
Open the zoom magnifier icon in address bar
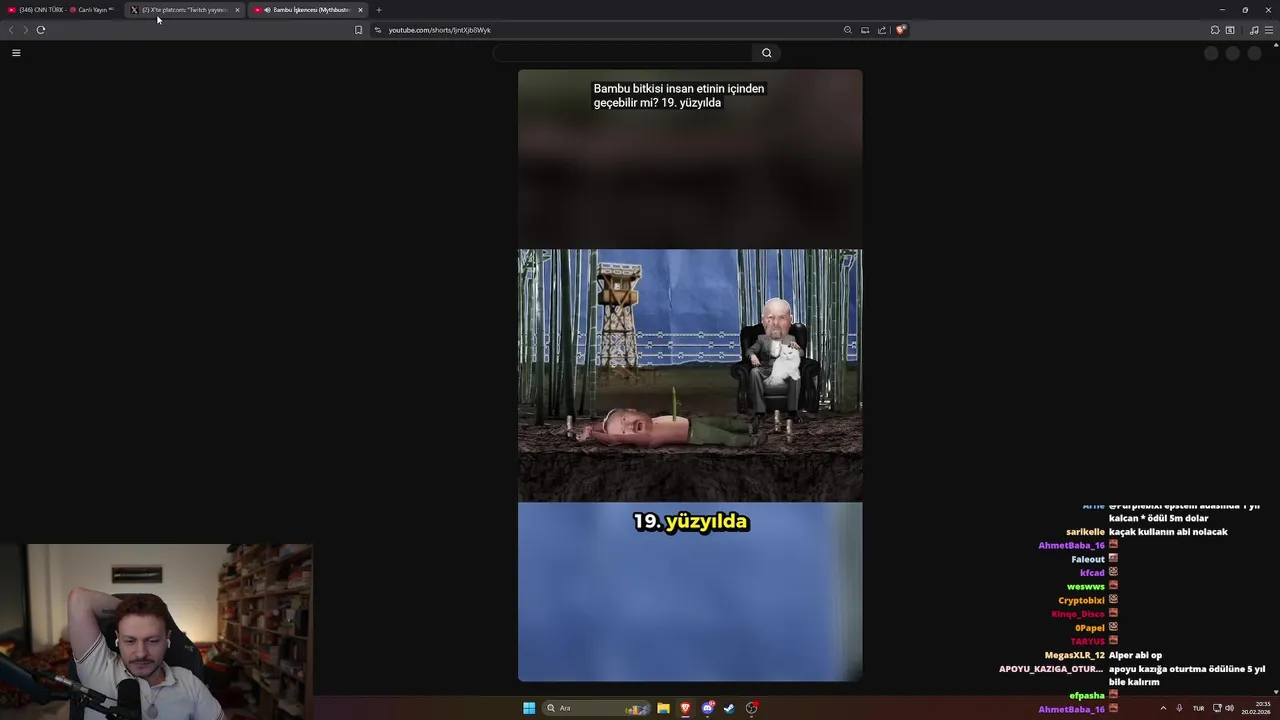[x=848, y=30]
